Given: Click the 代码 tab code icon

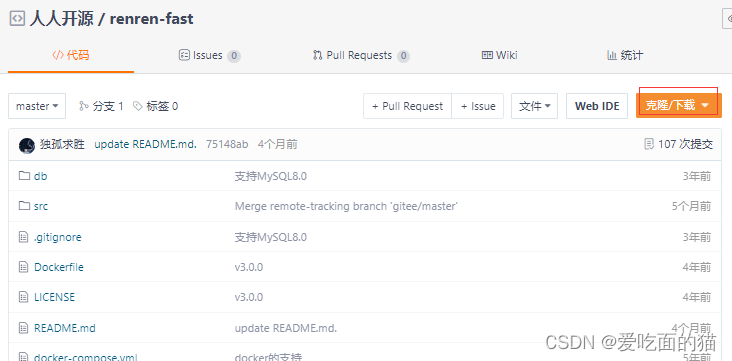Looking at the screenshot, I should coord(57,56).
